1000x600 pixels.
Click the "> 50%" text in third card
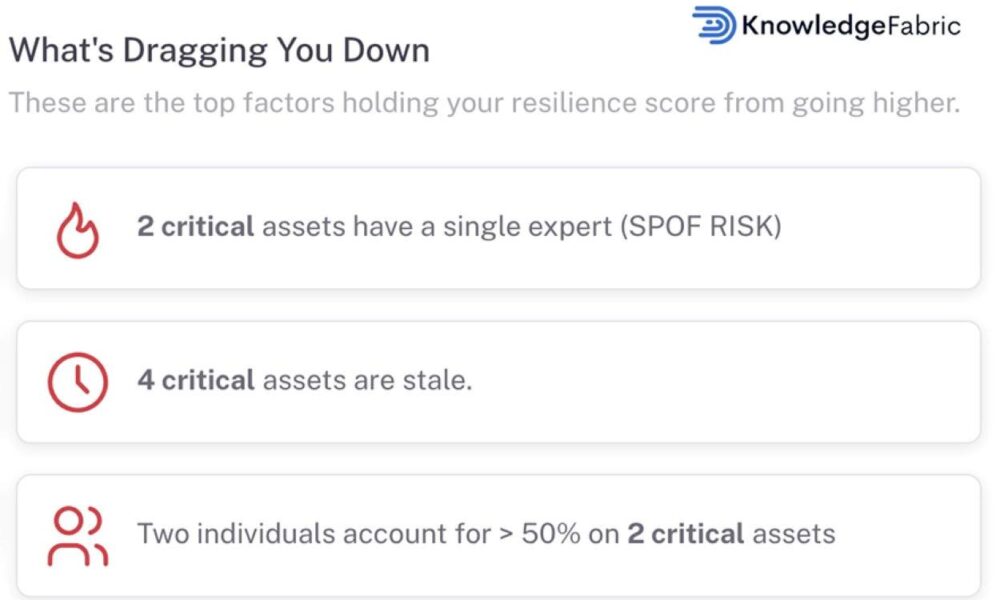pos(540,534)
